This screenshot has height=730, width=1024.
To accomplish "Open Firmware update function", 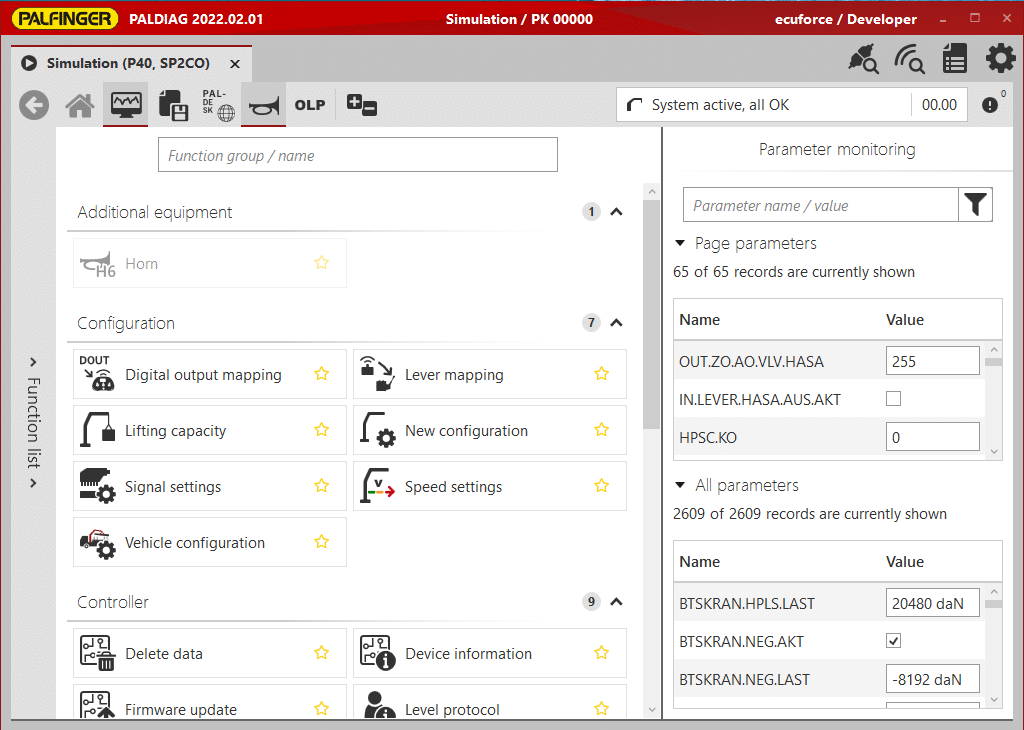I will click(x=181, y=709).
